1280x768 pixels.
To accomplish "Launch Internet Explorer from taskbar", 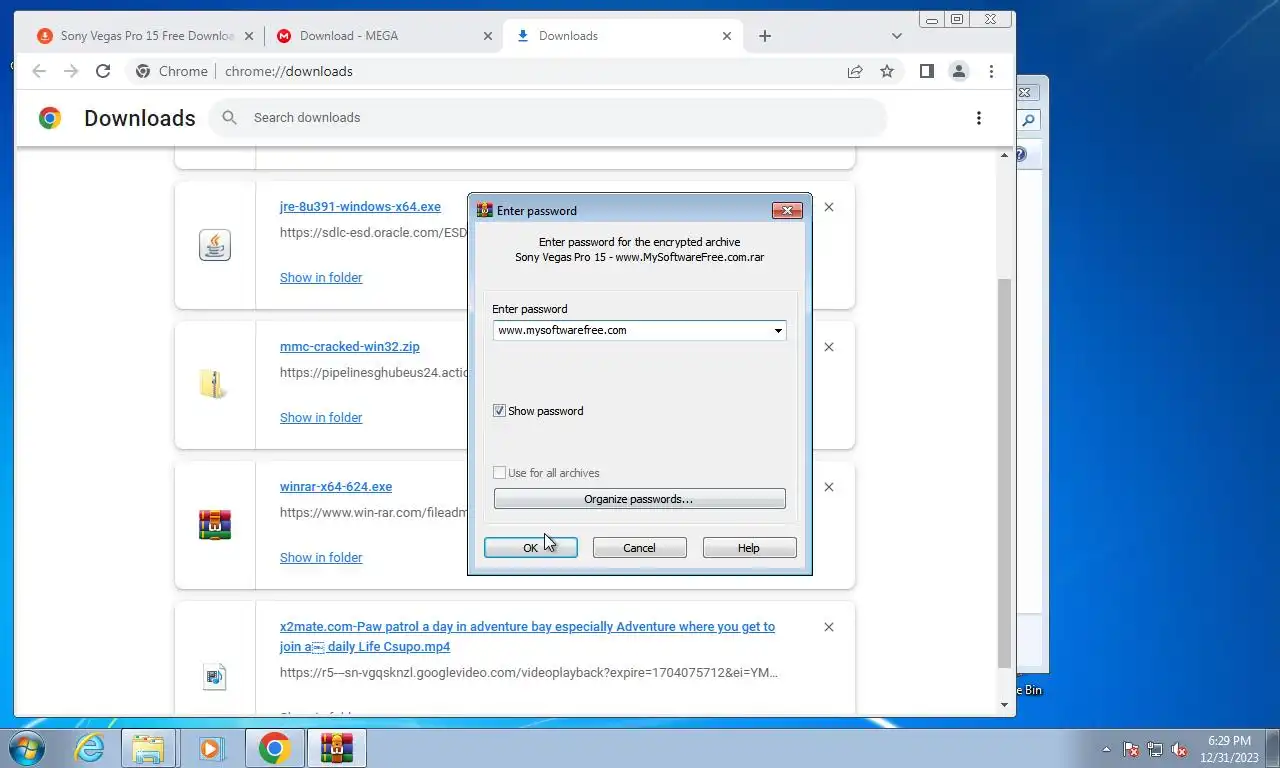I will (89, 748).
